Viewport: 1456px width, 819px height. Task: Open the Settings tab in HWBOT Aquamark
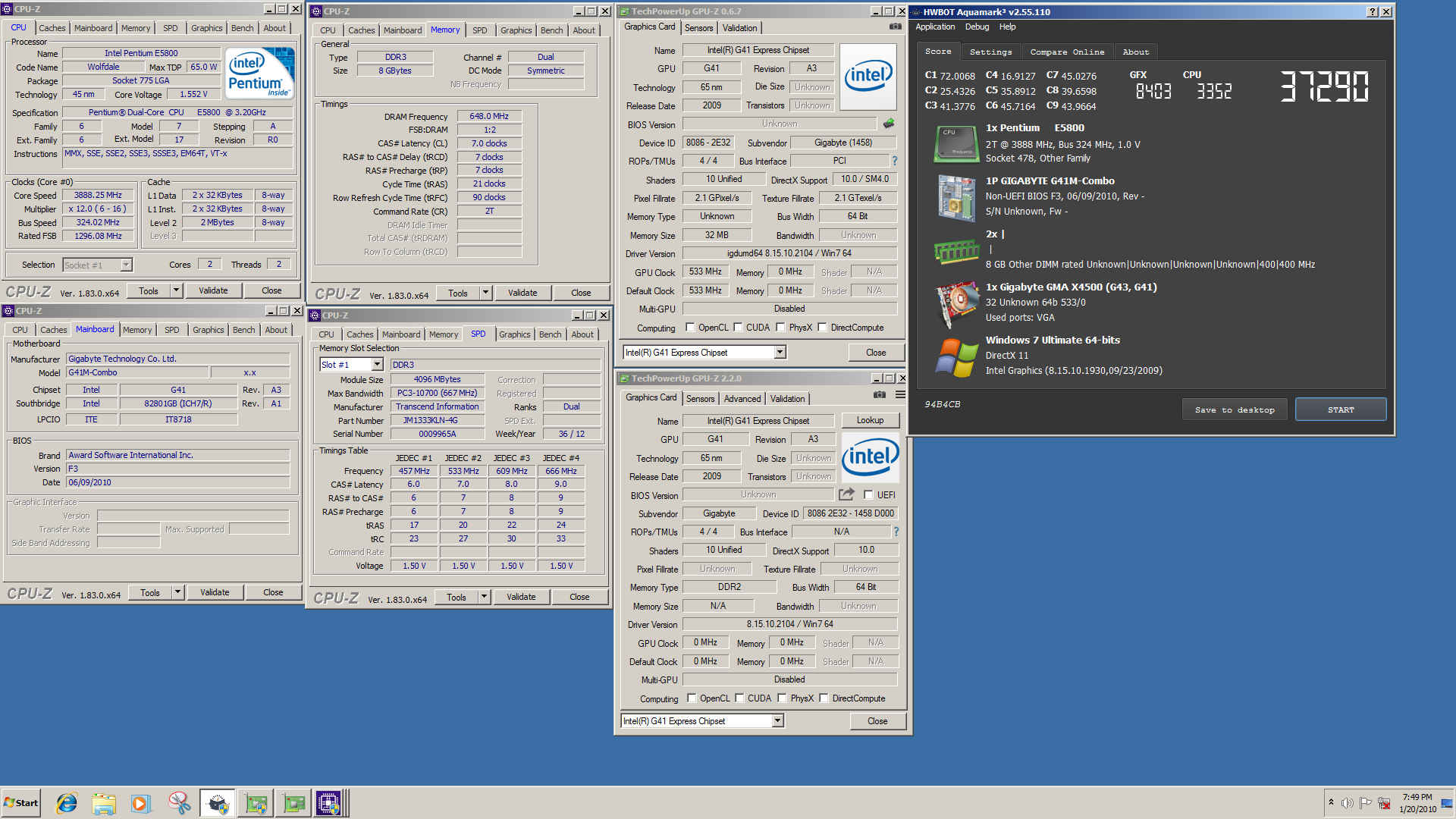[990, 52]
